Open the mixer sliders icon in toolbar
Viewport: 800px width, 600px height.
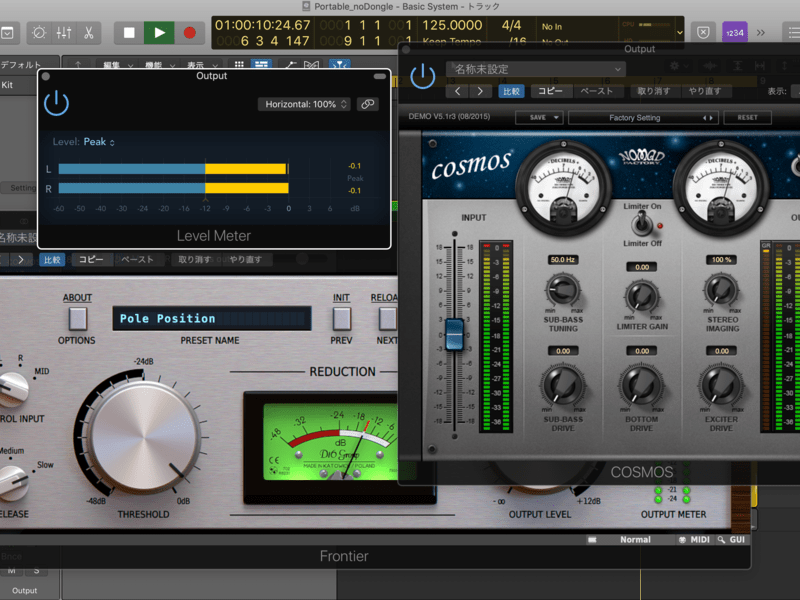[64, 32]
